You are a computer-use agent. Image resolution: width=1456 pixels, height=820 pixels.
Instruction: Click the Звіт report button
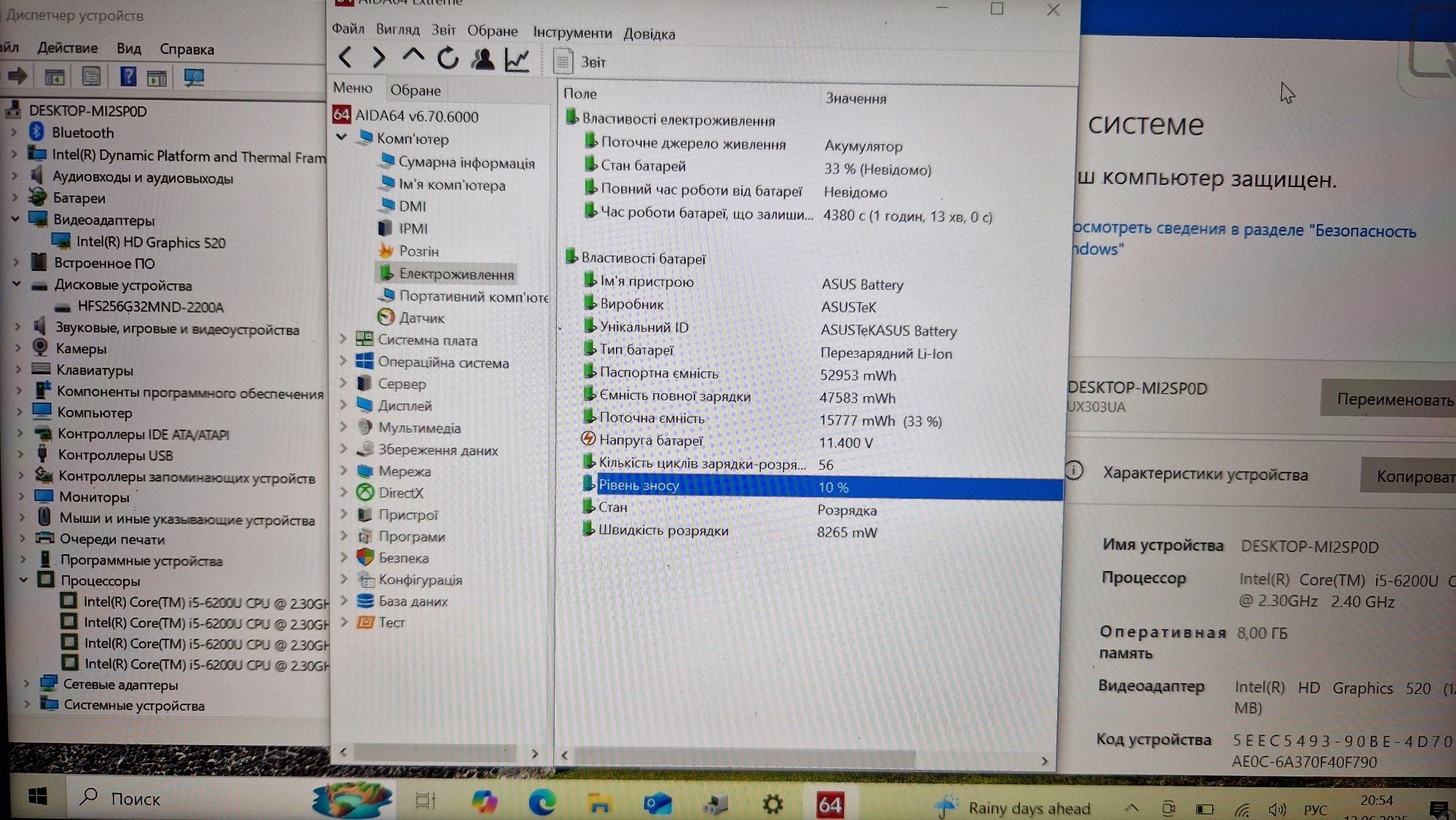coord(580,61)
